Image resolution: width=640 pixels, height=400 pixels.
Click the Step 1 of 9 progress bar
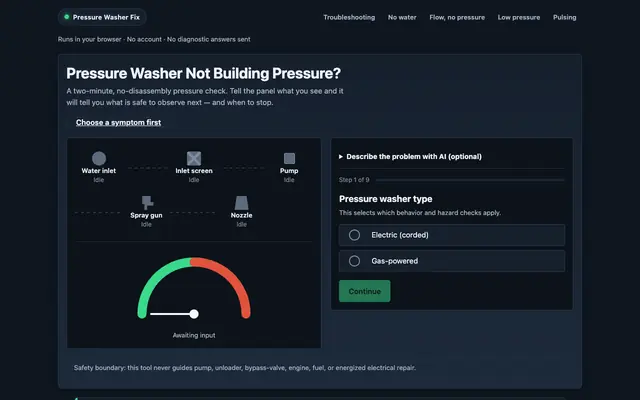pyautogui.click(x=470, y=180)
